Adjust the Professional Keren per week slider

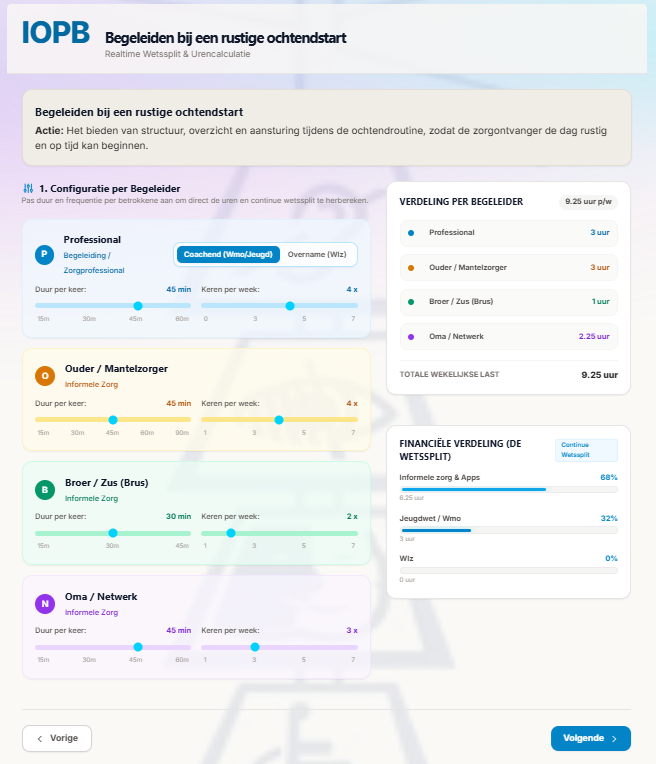[x=279, y=306]
